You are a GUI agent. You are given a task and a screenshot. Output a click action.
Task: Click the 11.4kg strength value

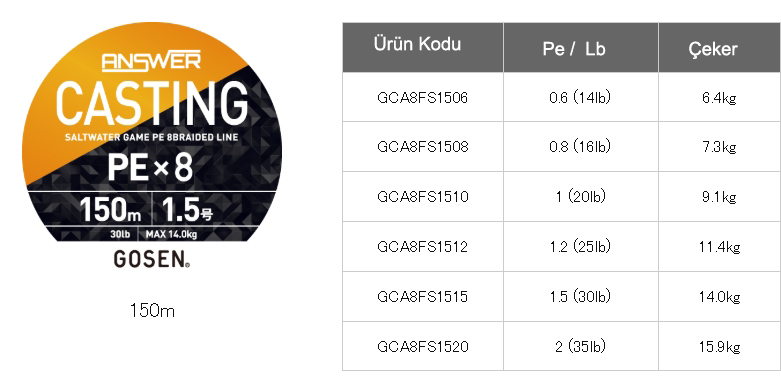click(x=719, y=247)
